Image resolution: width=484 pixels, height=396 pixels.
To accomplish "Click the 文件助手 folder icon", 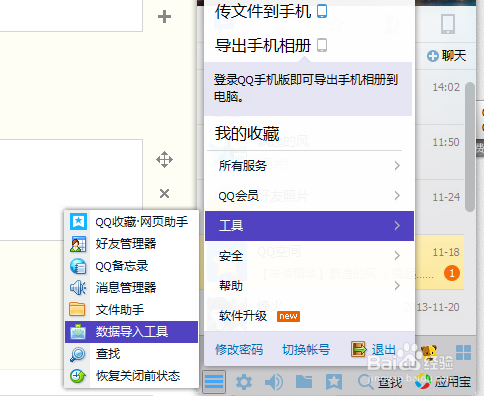I will click(77, 309).
